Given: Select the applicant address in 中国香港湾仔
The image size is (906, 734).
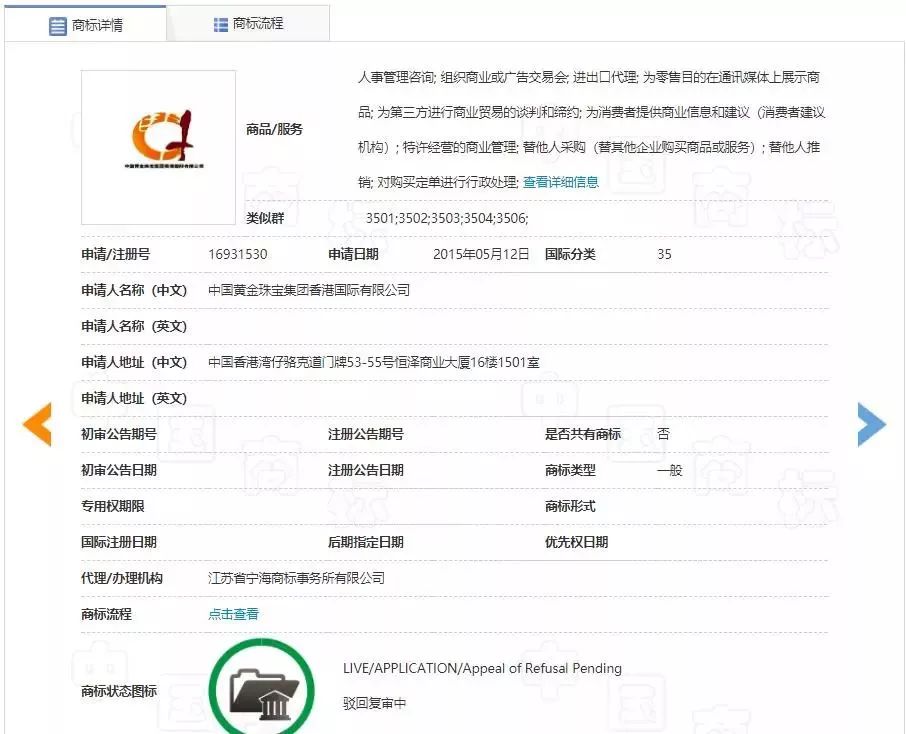Looking at the screenshot, I should 374,362.
